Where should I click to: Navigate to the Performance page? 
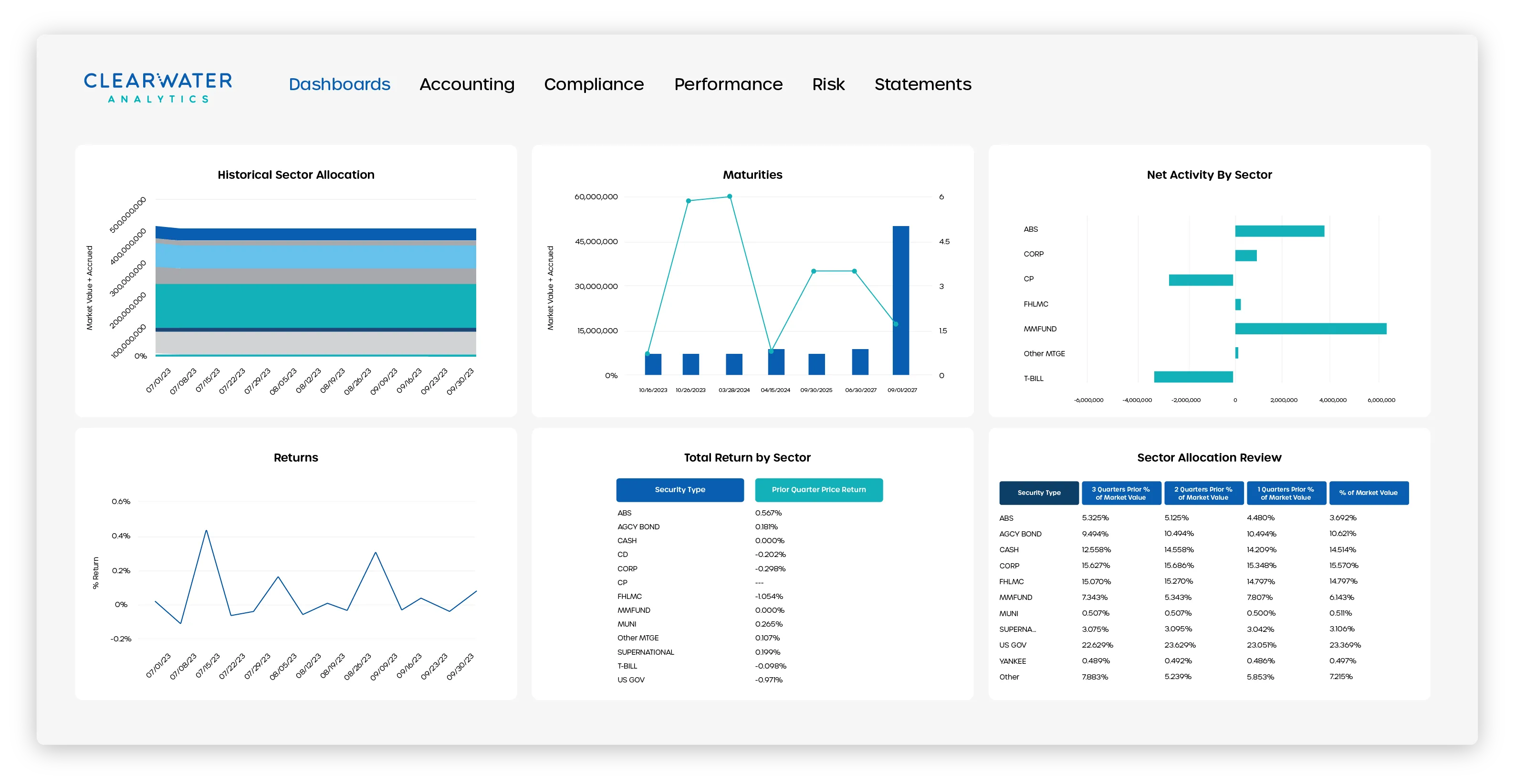(729, 84)
